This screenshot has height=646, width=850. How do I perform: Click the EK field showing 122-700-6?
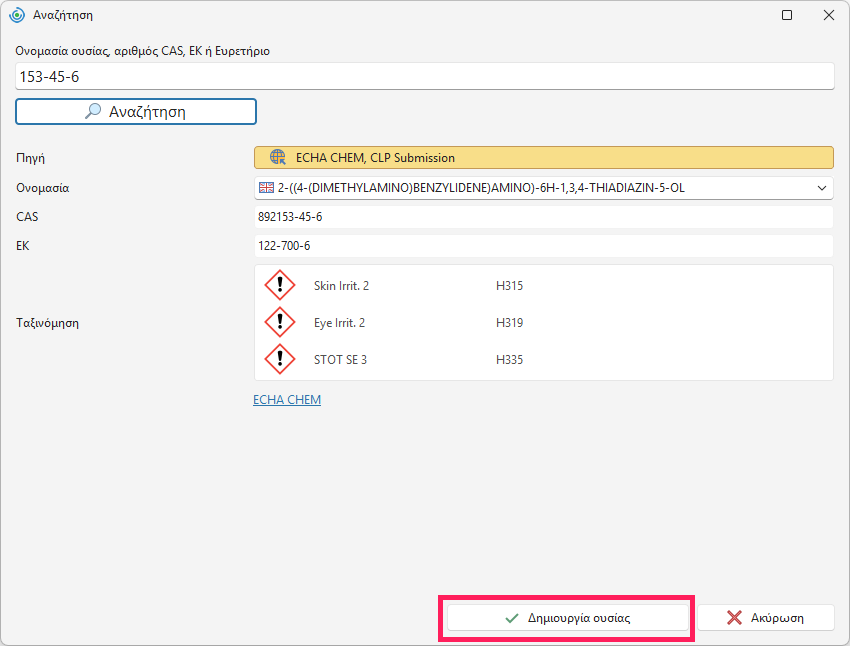(x=544, y=246)
